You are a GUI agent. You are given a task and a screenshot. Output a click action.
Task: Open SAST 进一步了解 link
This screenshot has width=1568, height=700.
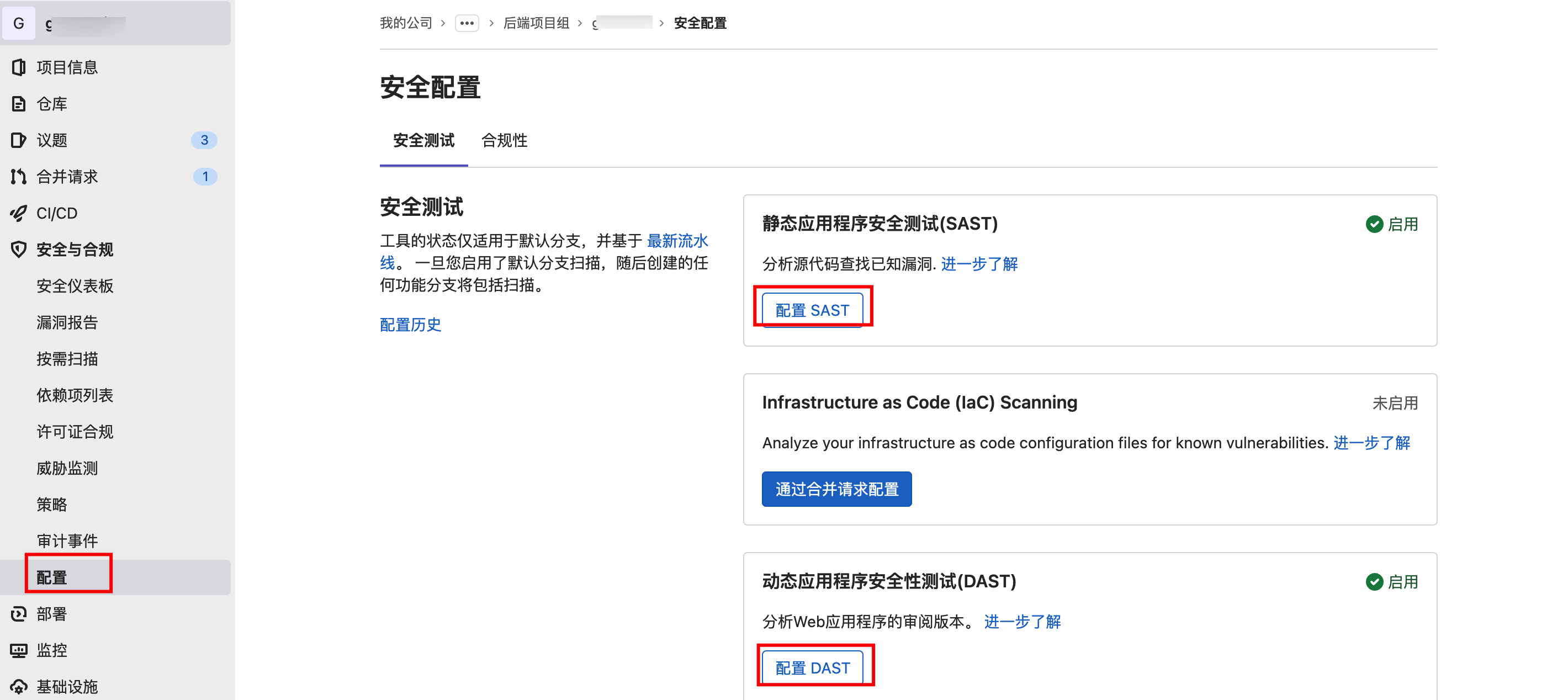coord(979,263)
